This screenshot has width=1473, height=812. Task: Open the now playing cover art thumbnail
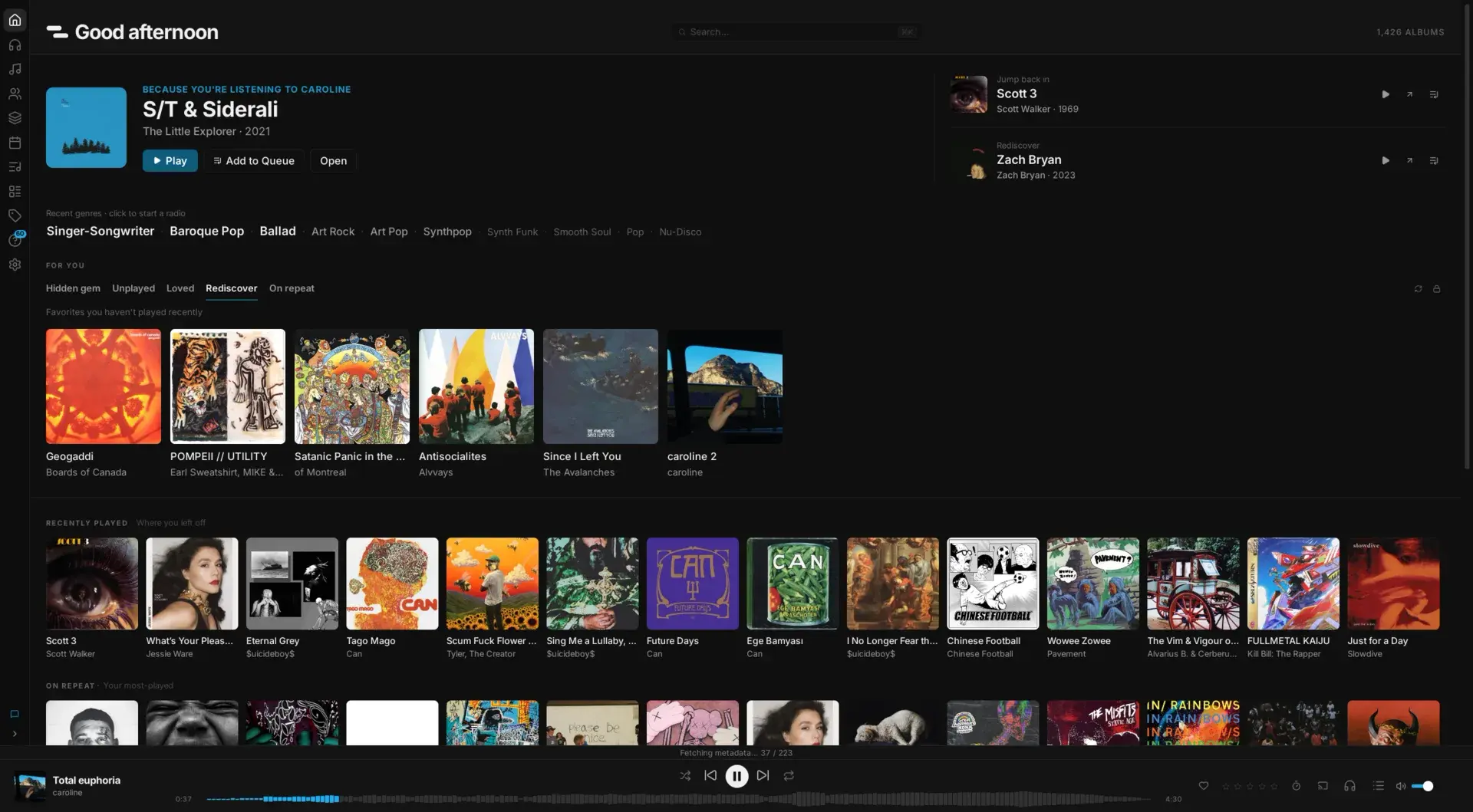(x=30, y=786)
